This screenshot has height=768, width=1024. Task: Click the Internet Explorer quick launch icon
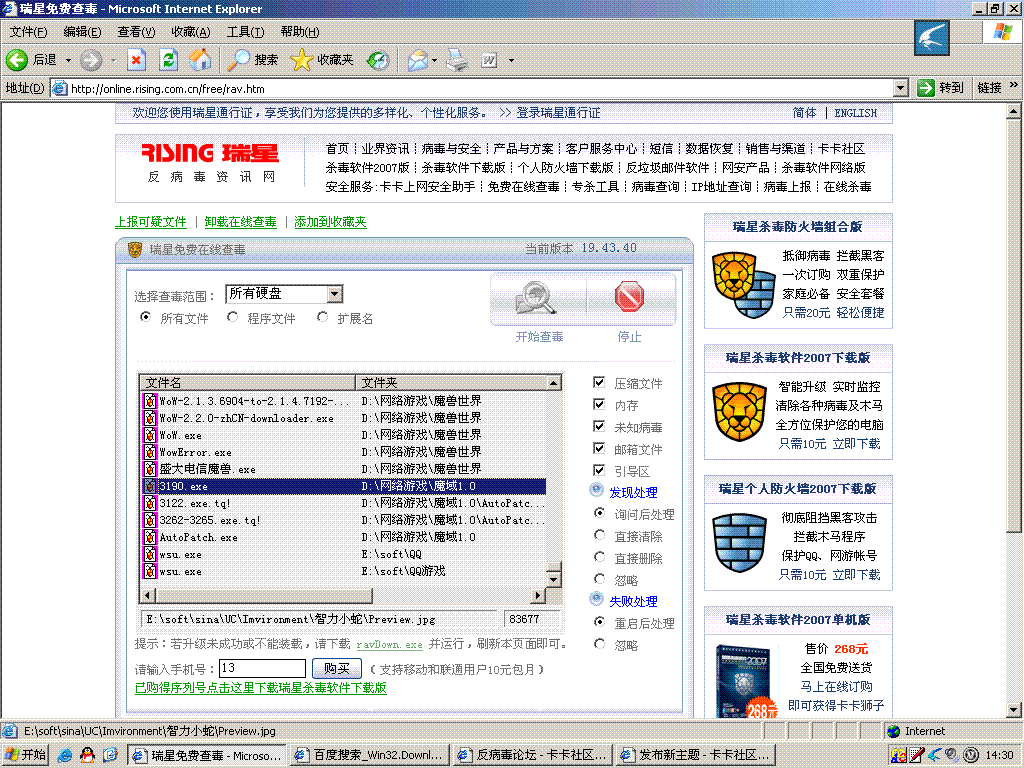point(65,755)
